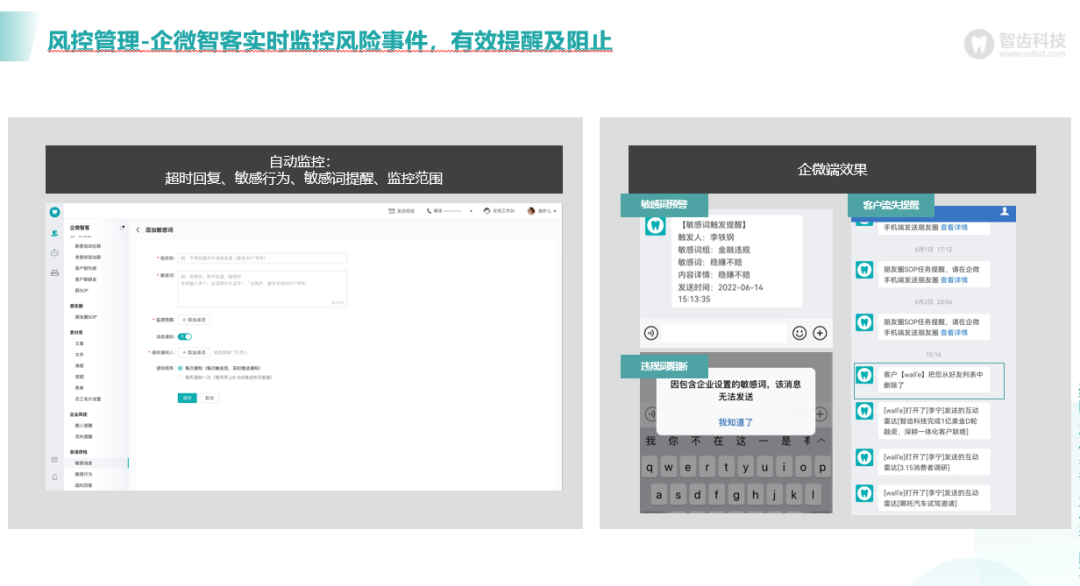Focus the 敏感词 text area
Viewport: 1080px width, 586px height.
tap(262, 289)
